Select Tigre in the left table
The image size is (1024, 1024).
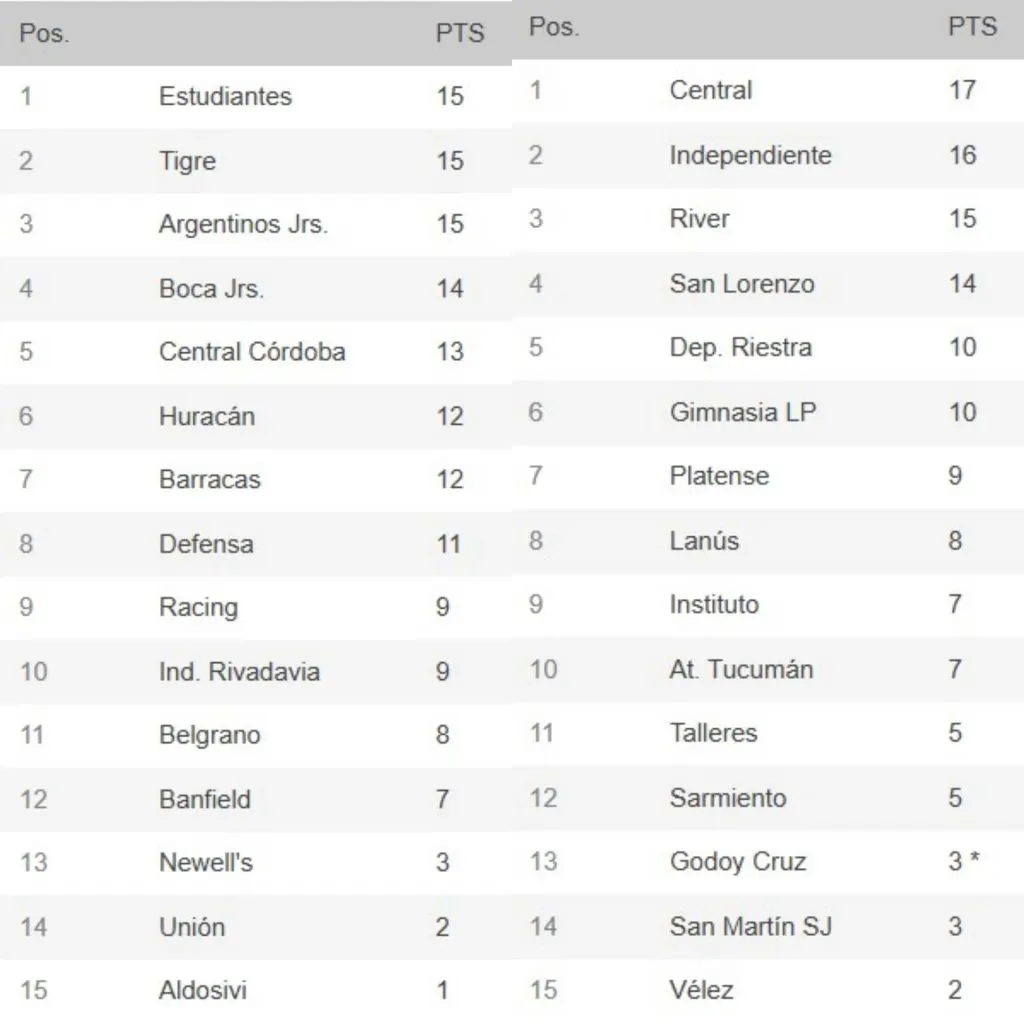point(187,161)
